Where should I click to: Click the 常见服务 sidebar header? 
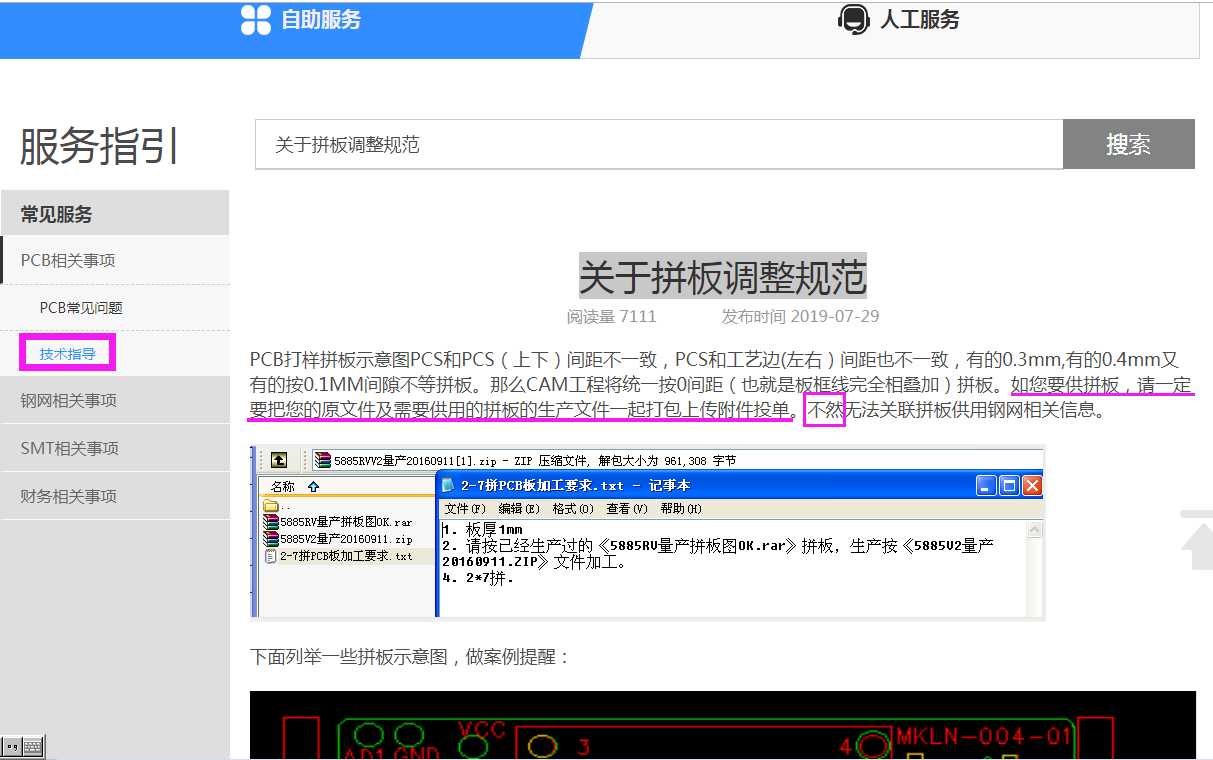pos(56,214)
